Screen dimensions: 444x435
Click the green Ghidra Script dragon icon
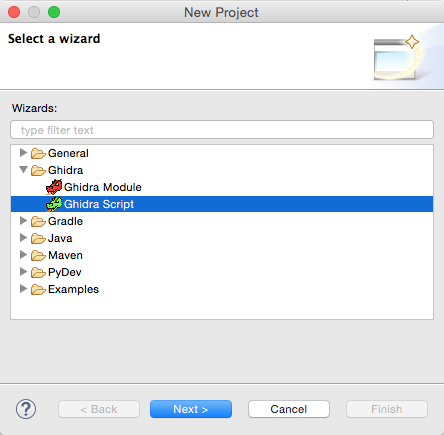click(x=54, y=204)
